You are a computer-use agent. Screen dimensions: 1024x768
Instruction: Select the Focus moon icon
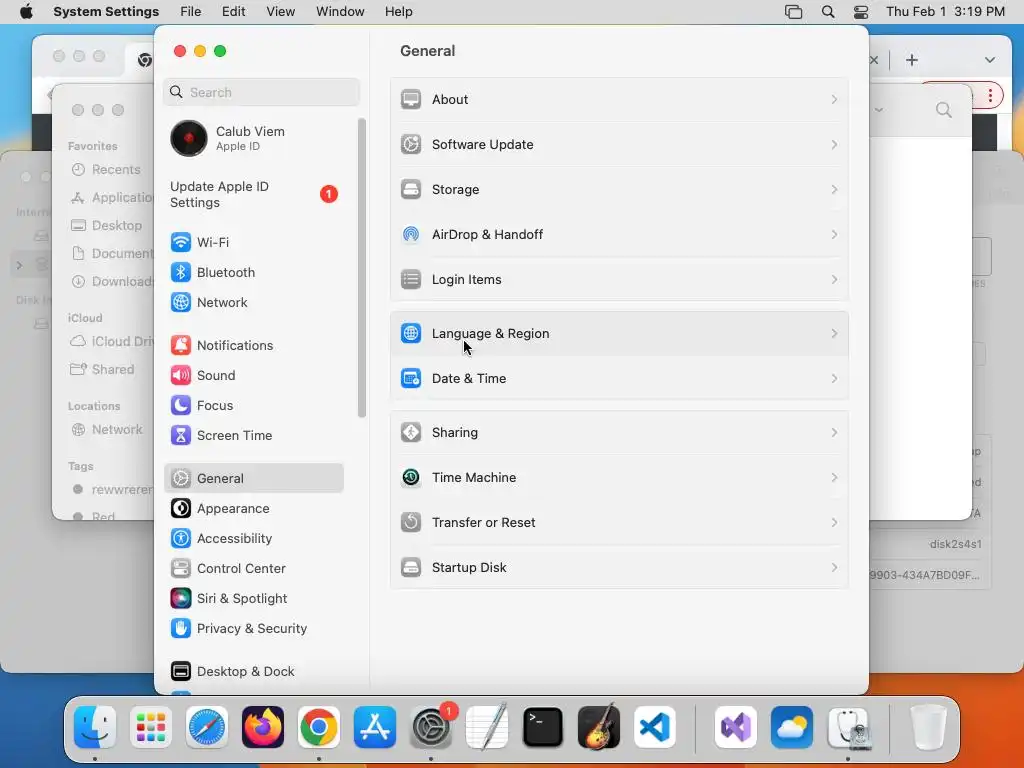[181, 406]
